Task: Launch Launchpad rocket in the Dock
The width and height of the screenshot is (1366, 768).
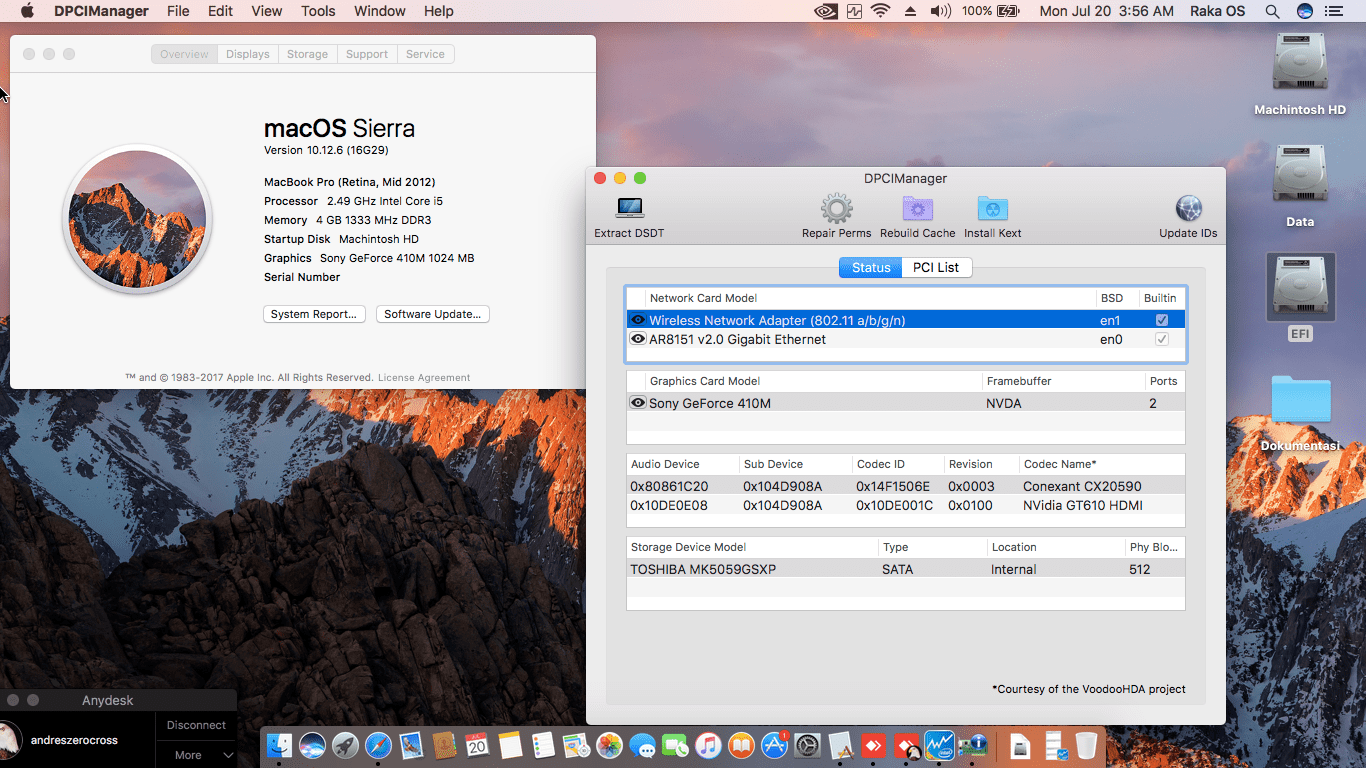Action: tap(345, 745)
